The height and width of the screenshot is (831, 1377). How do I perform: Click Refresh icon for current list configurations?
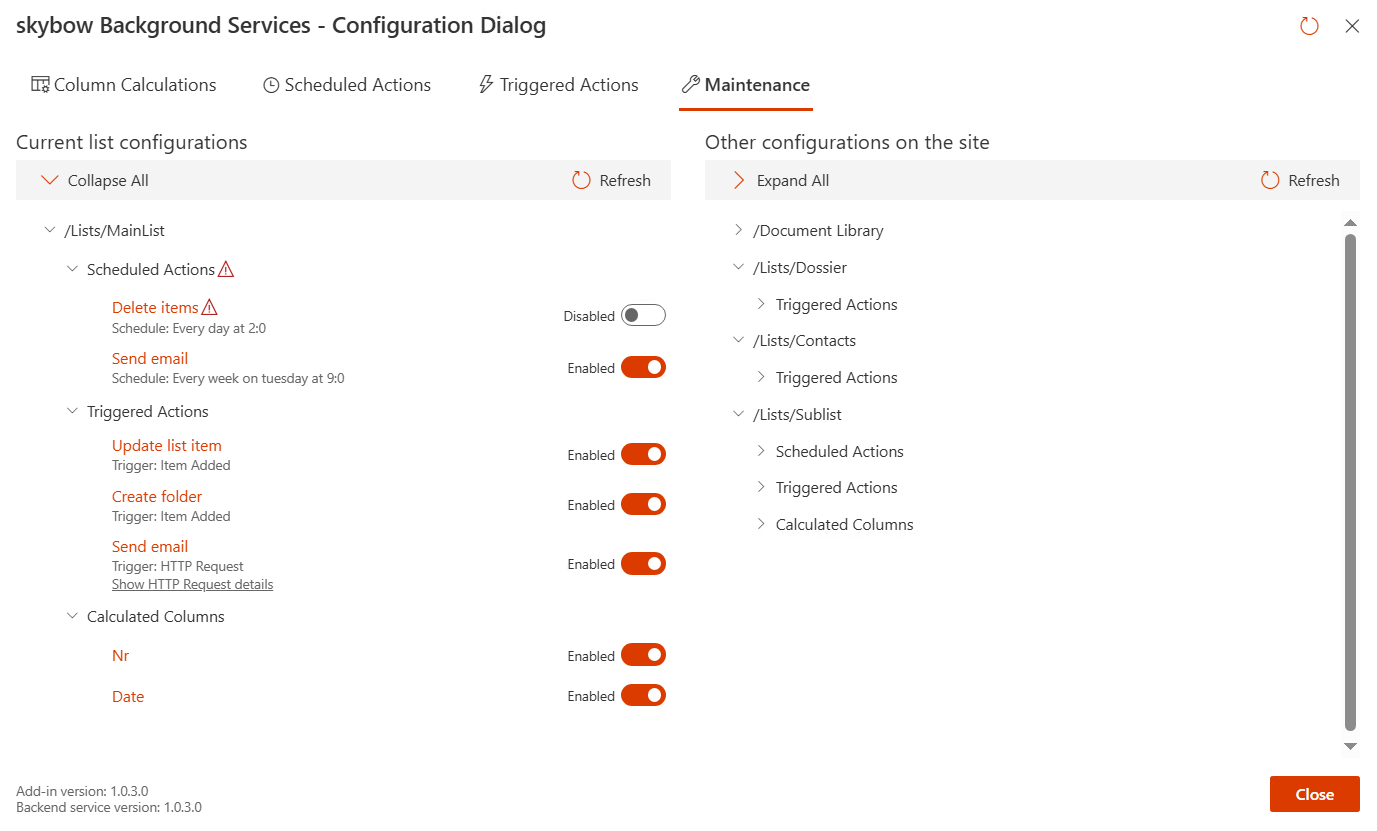pyautogui.click(x=581, y=181)
